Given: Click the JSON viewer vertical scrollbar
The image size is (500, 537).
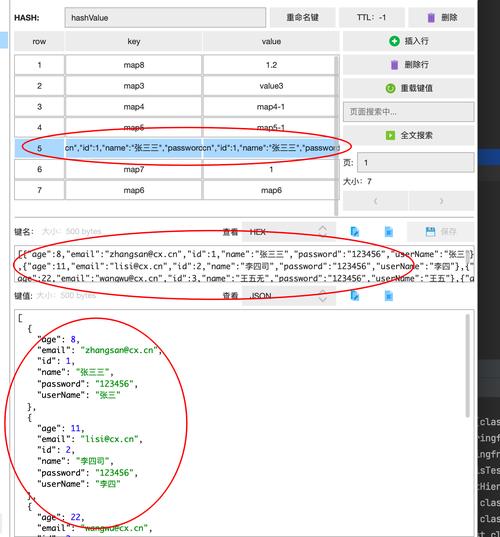Looking at the screenshot, I should coord(467,366).
